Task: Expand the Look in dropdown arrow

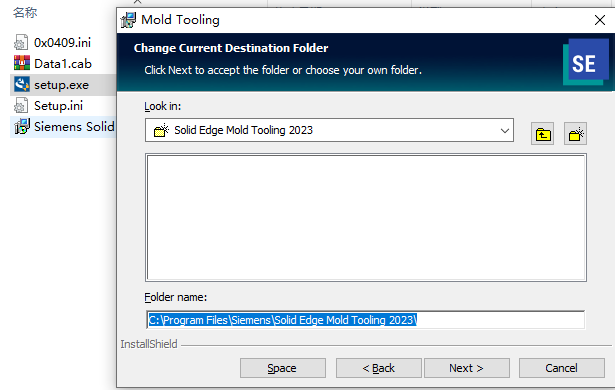Action: [505, 130]
